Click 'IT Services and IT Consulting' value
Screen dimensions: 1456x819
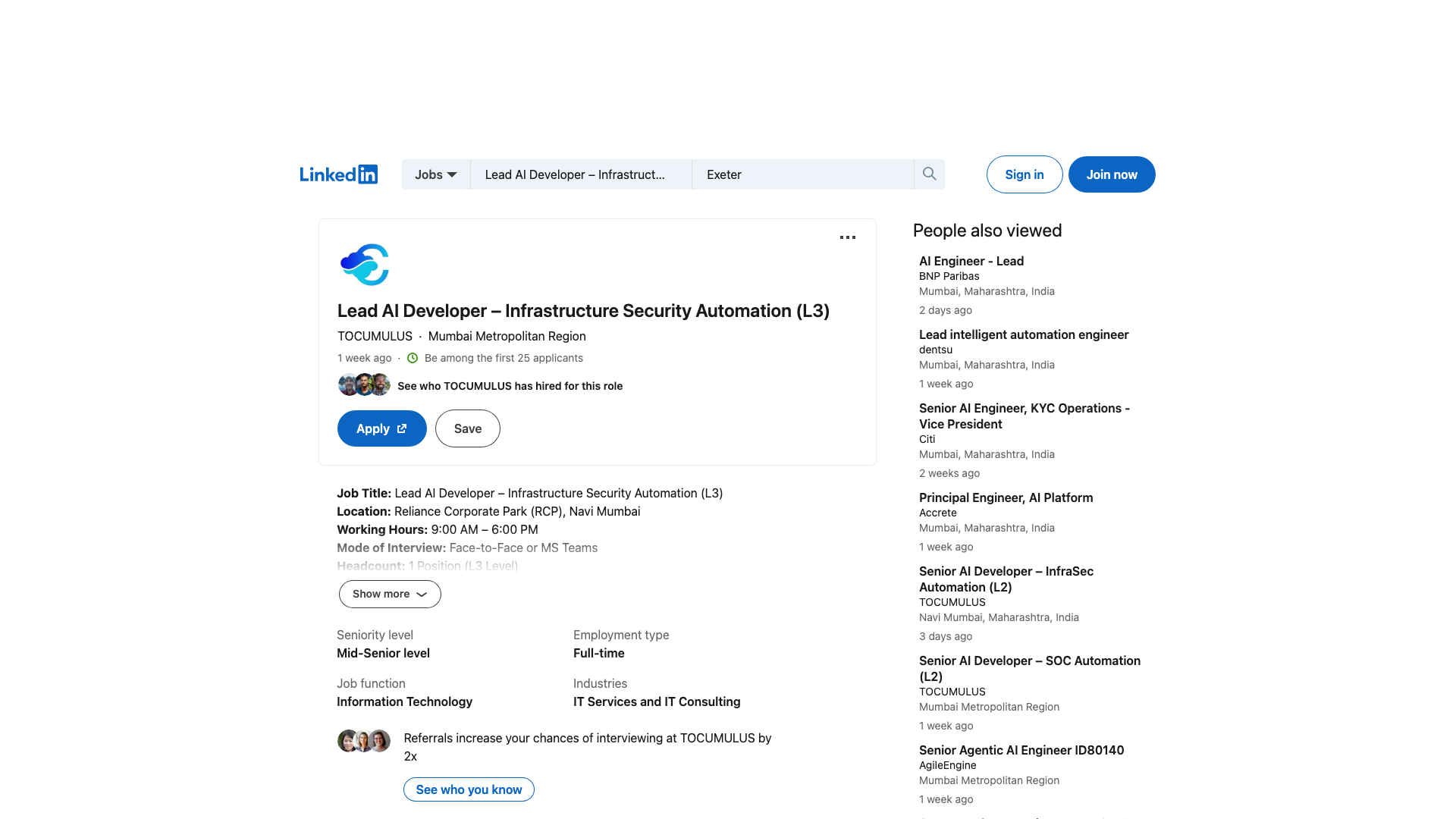point(657,701)
